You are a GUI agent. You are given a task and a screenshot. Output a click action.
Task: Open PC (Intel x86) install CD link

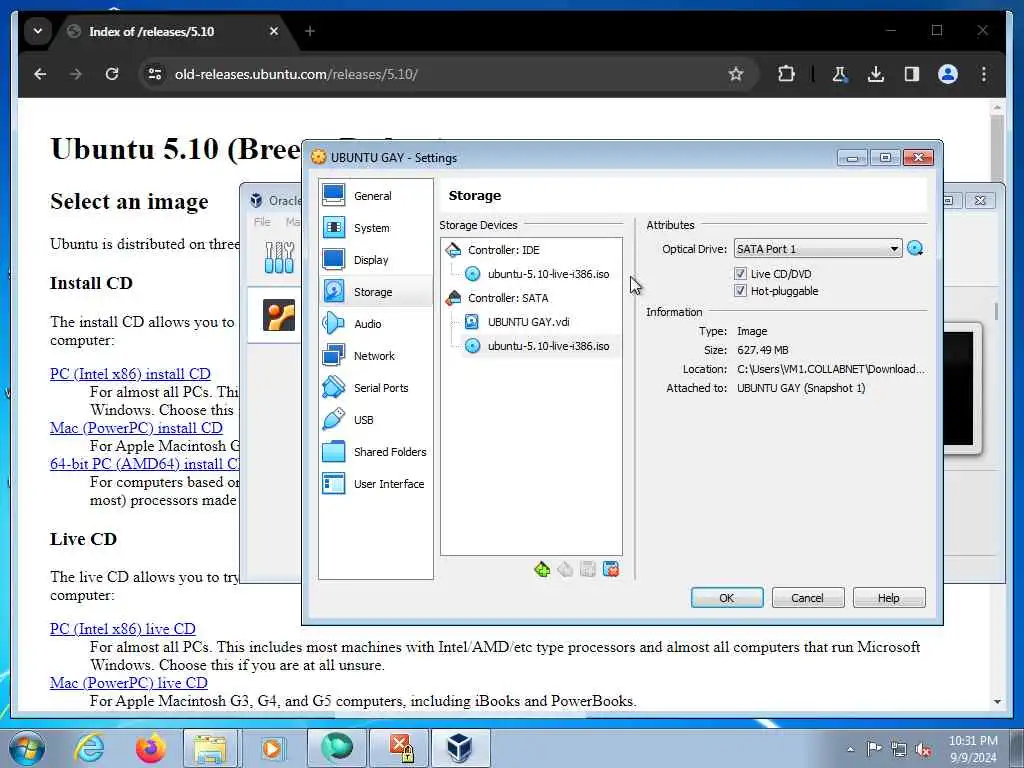click(x=130, y=374)
